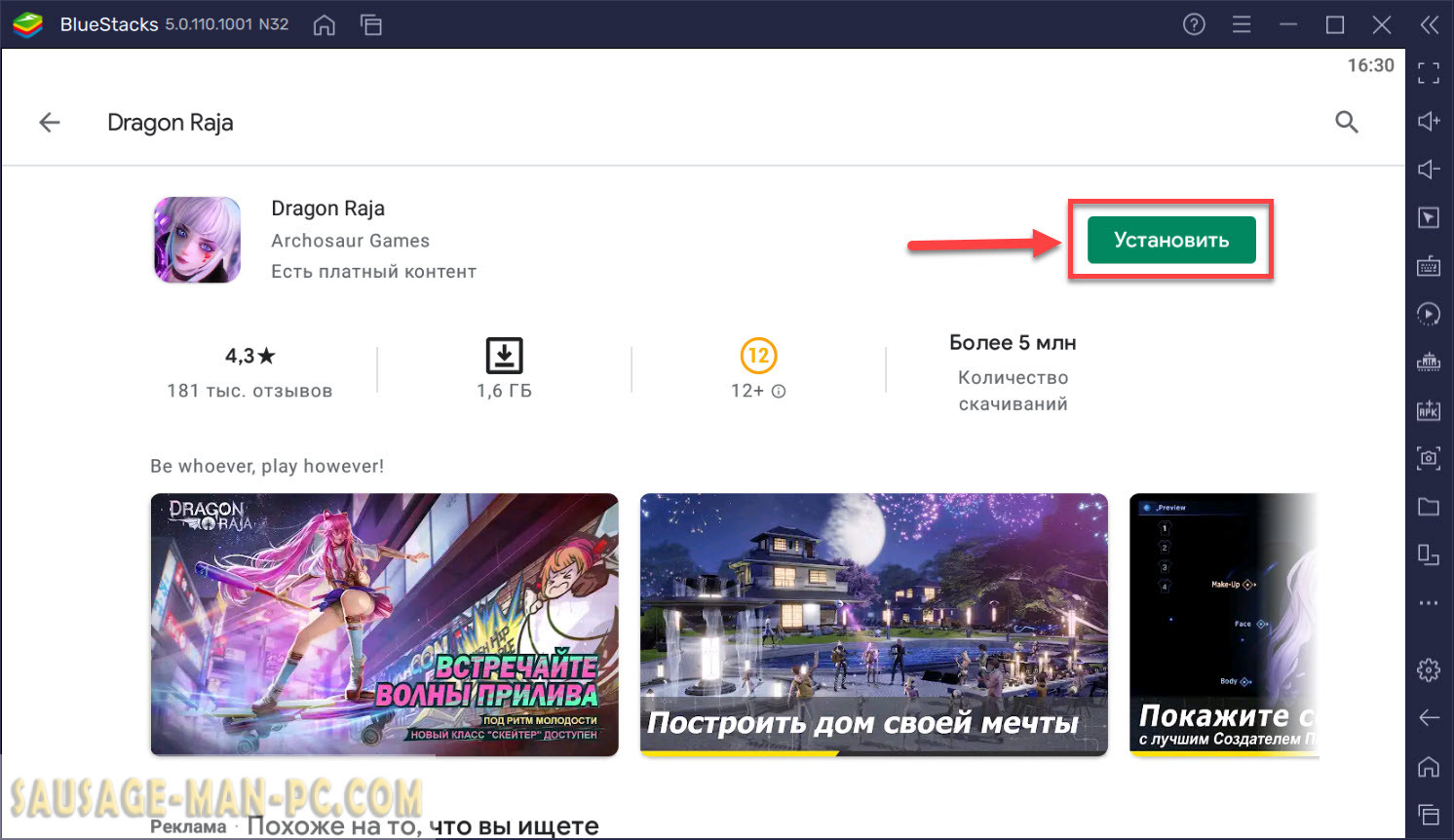
Task: Close the BlueStacks window
Action: click(x=1382, y=24)
